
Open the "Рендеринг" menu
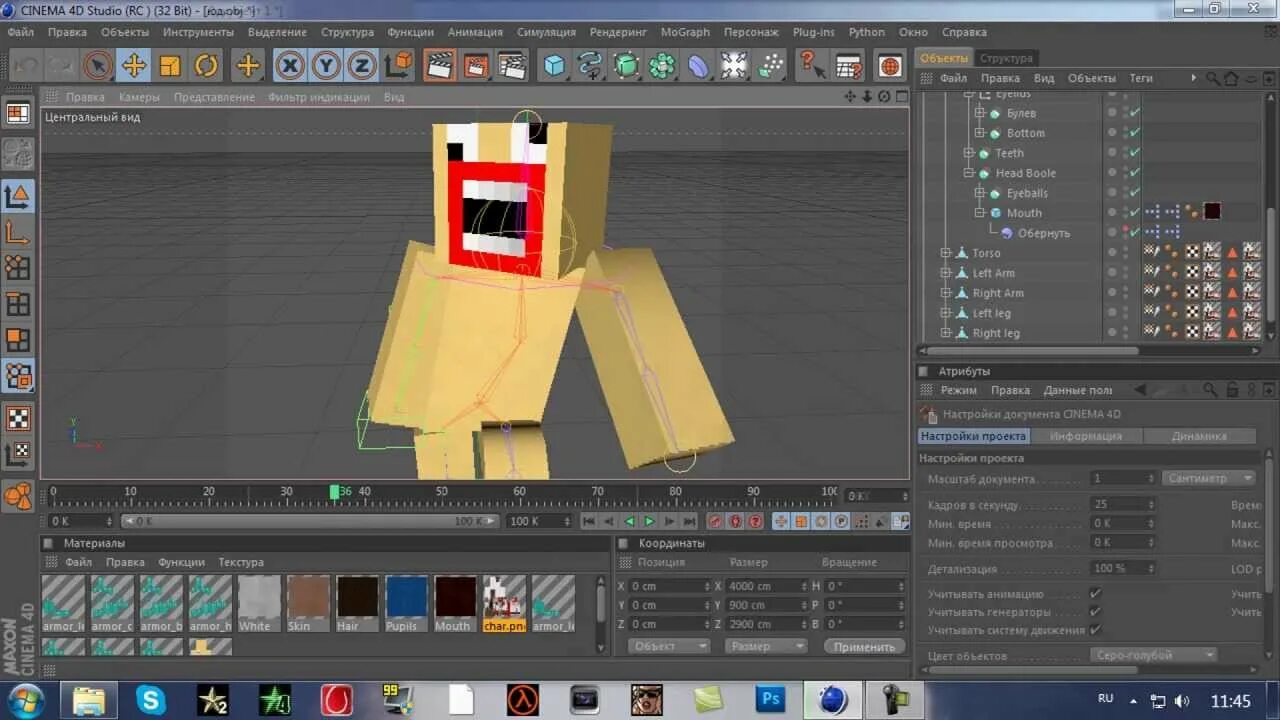point(618,32)
